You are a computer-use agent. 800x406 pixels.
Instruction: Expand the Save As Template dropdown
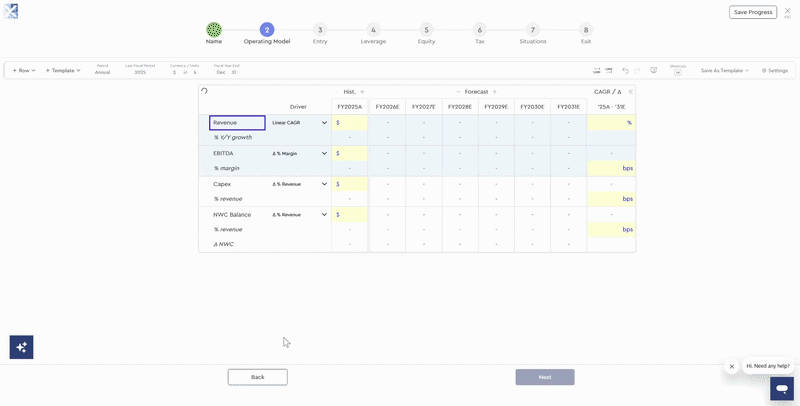(725, 71)
